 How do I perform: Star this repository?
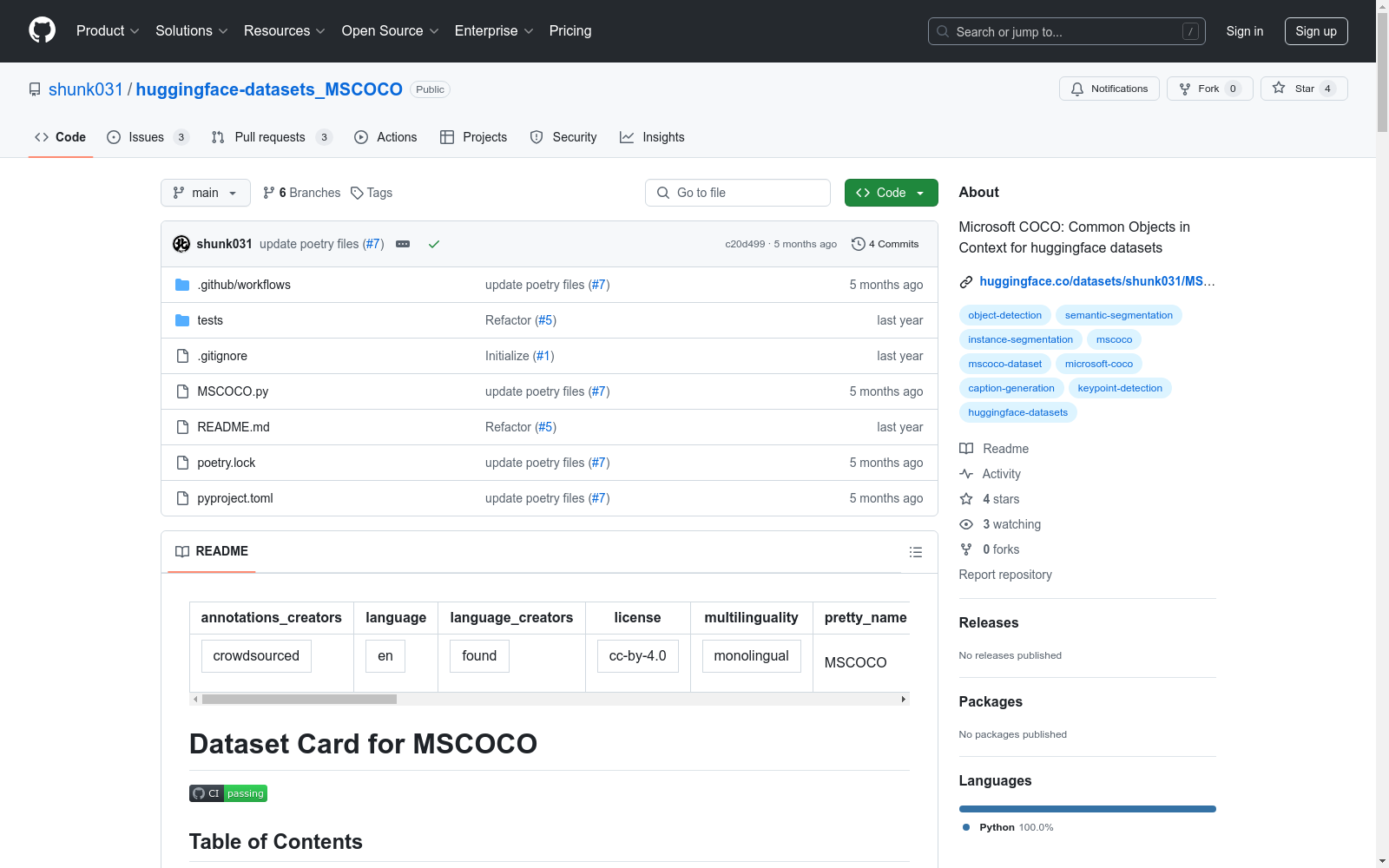click(x=1304, y=89)
